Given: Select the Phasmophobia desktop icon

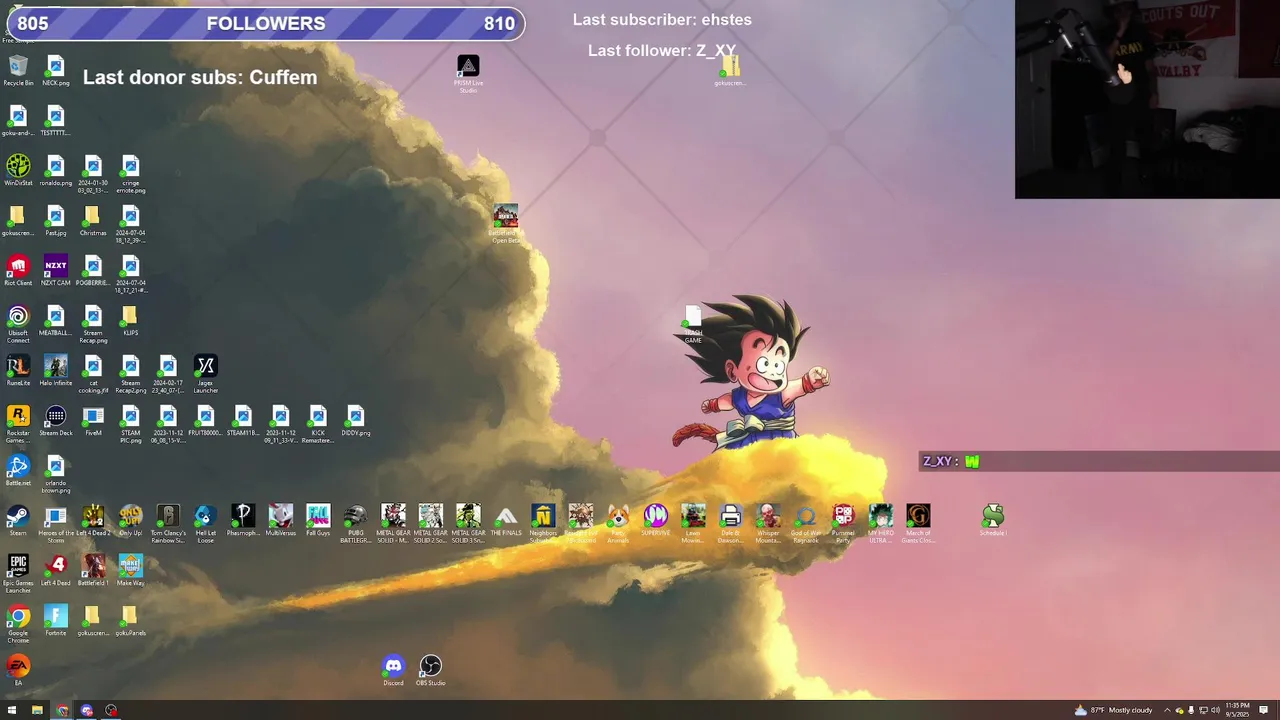Looking at the screenshot, I should [243, 520].
